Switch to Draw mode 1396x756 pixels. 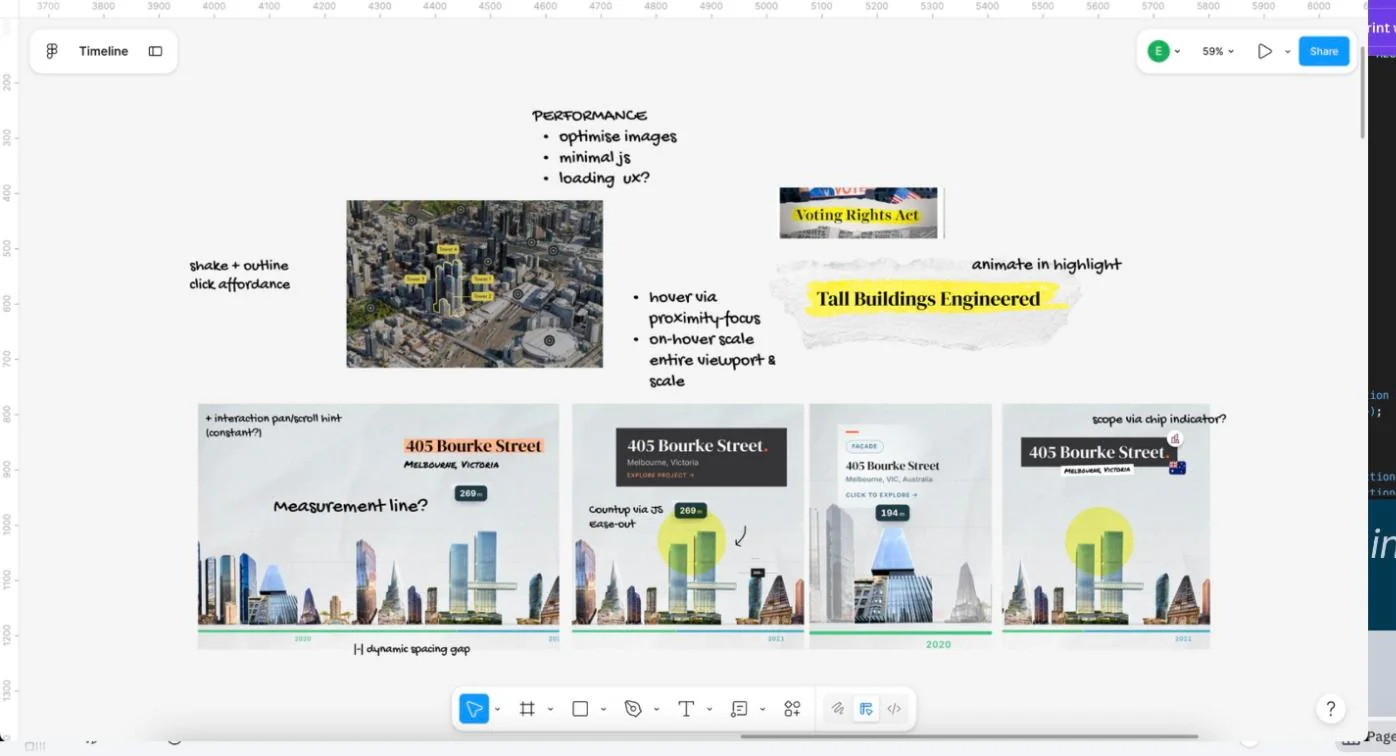pyautogui.click(x=838, y=709)
